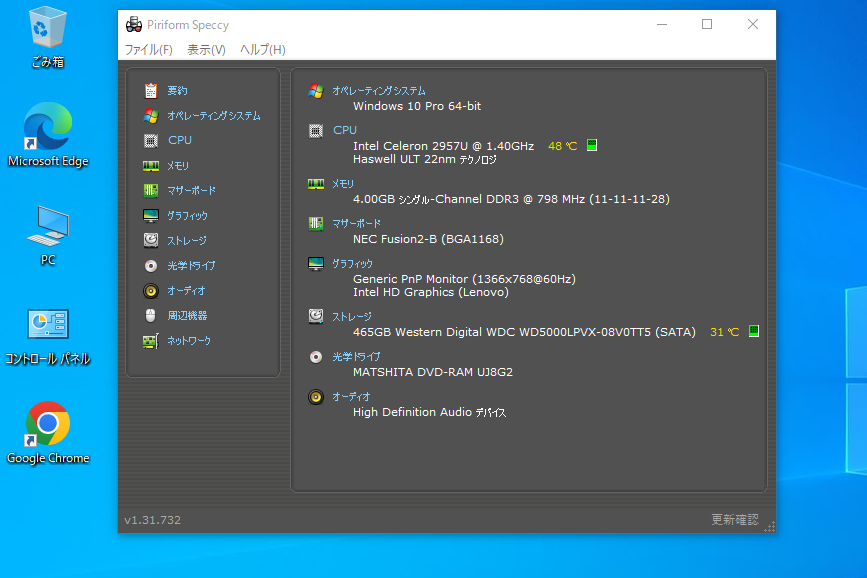Click the summary マザーボード icon
This screenshot has height=578, width=867.
[316, 224]
